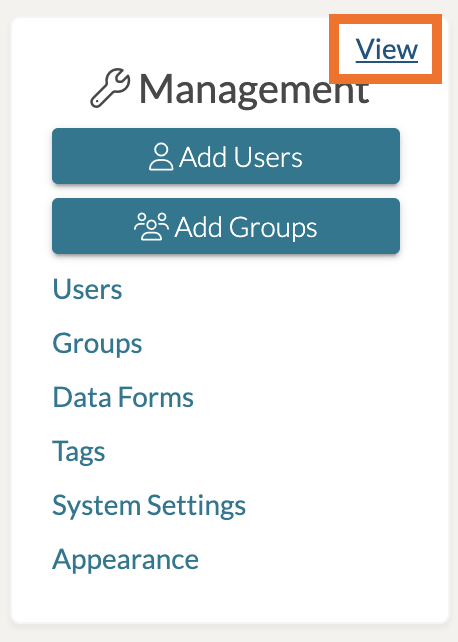Viewport: 458px width, 642px height.
Task: Click the Add Users button
Action: pyautogui.click(x=226, y=156)
